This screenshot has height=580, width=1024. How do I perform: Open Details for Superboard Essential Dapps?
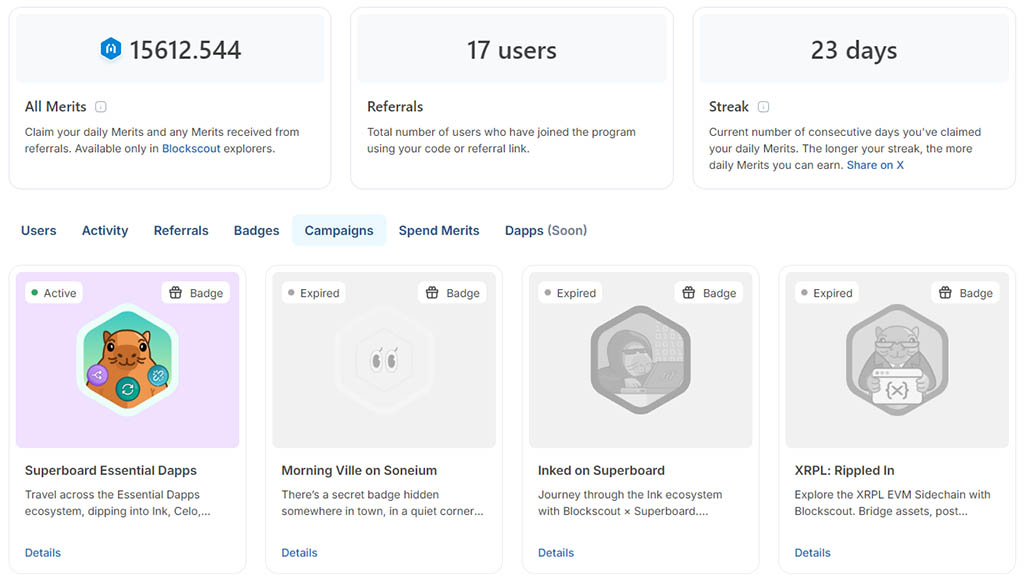click(43, 552)
